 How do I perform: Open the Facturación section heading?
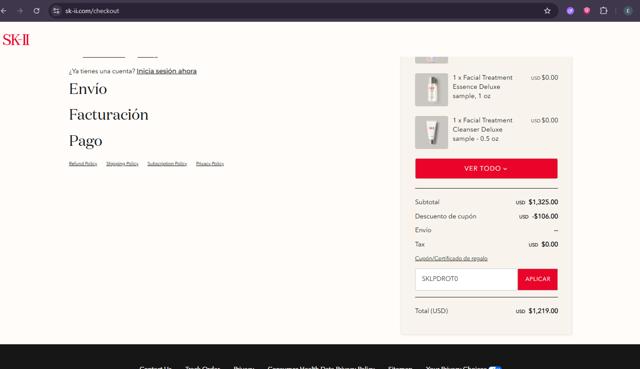[x=109, y=115]
